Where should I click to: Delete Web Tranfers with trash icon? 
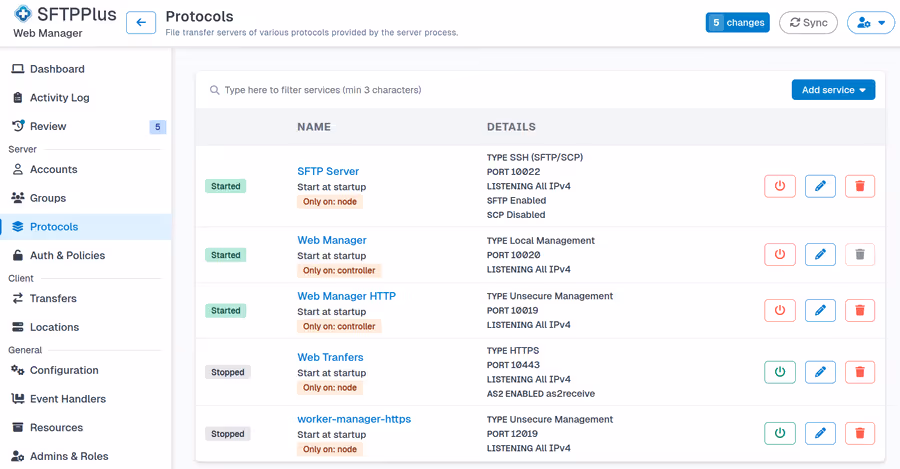click(x=860, y=372)
